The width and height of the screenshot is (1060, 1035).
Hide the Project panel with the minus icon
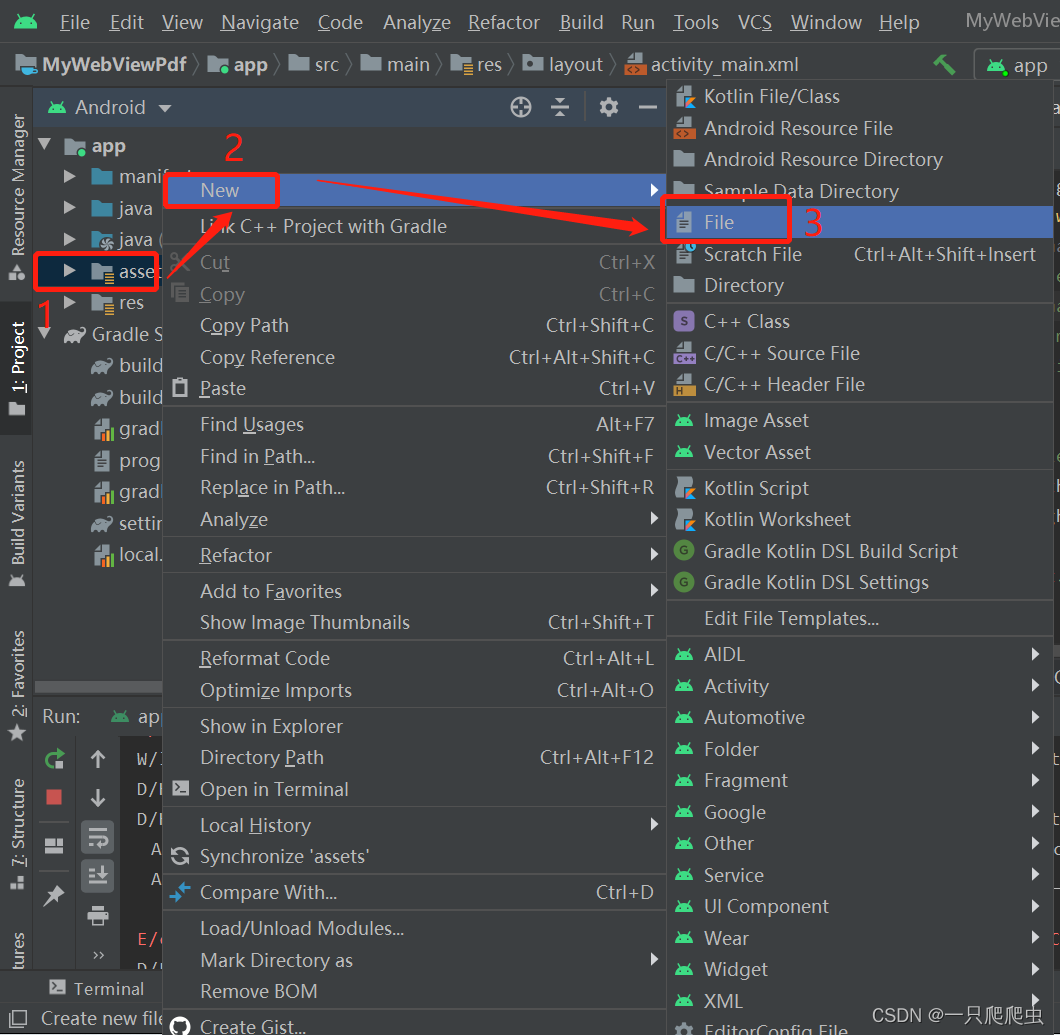pos(648,107)
